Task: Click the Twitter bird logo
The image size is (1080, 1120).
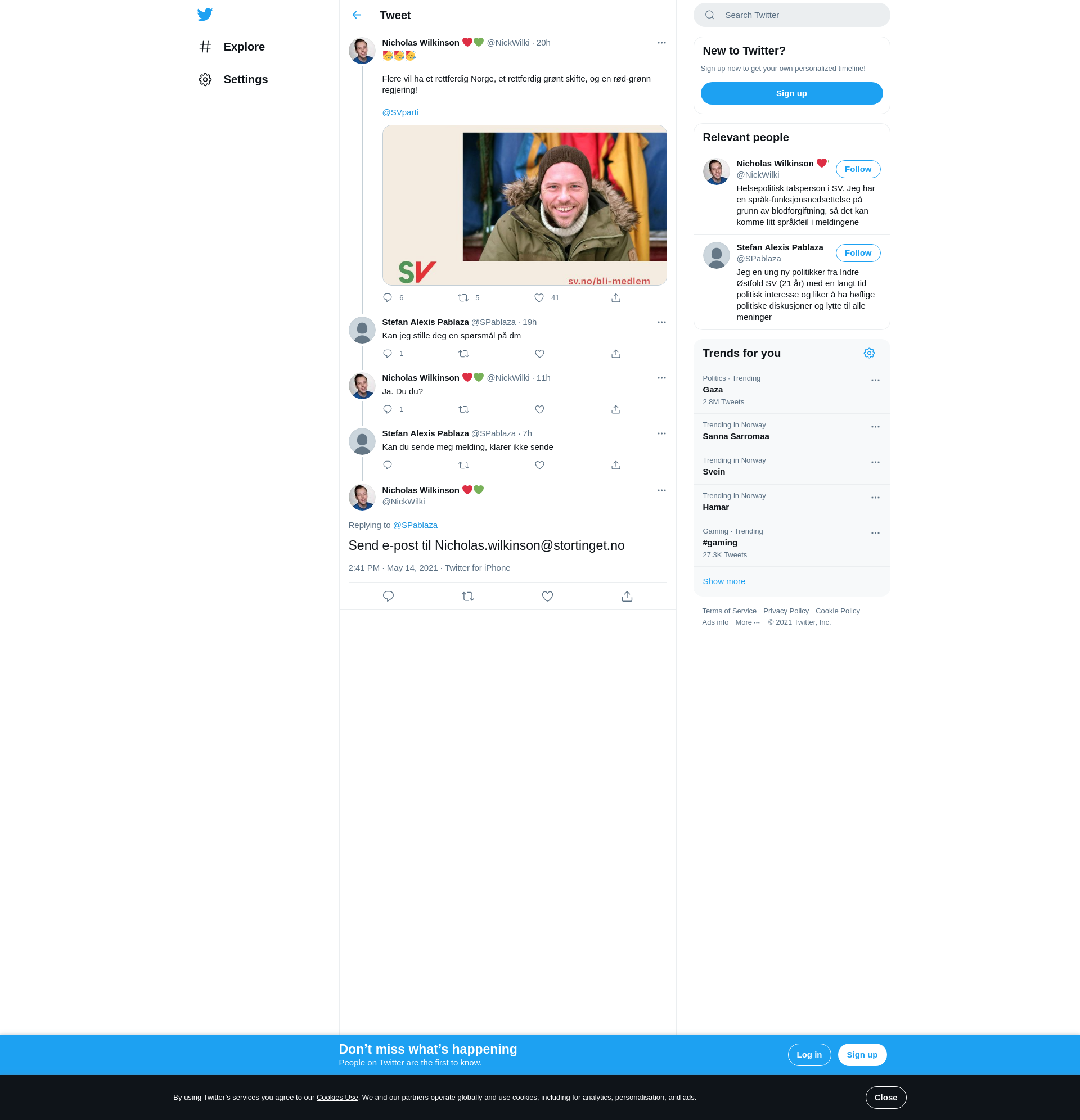Action: (205, 14)
